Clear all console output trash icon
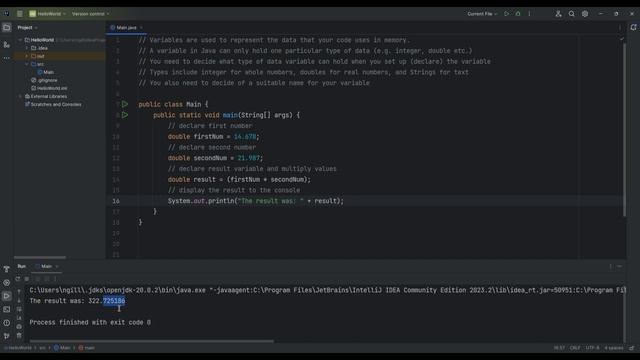Viewport: 640px width, 360px height. [x=19, y=336]
